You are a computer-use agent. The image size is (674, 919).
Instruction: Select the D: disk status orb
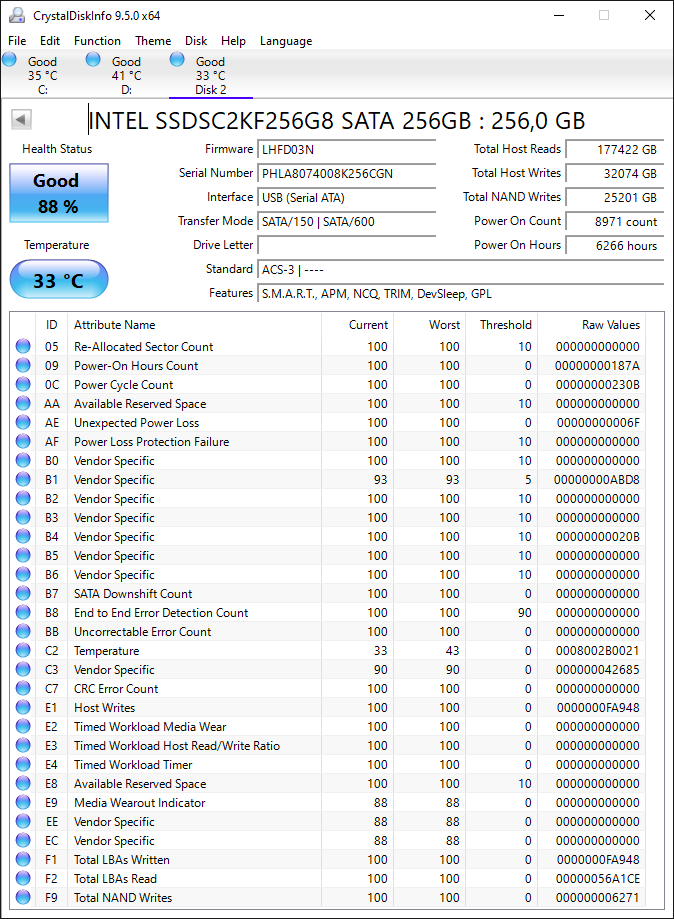[x=93, y=59]
